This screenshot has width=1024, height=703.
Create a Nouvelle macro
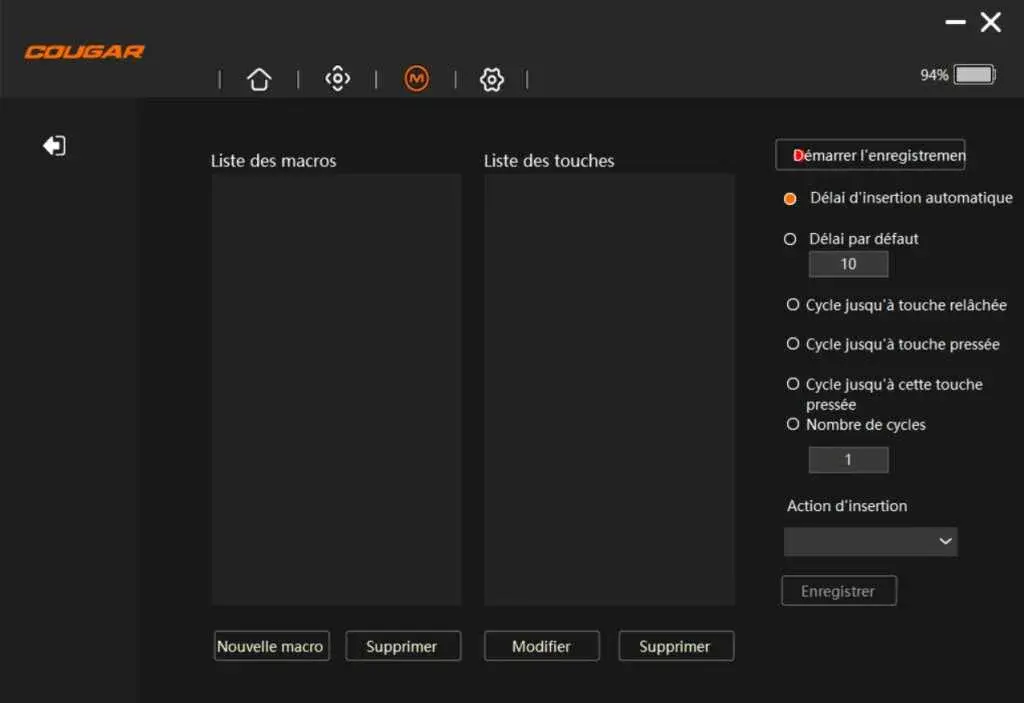(x=271, y=646)
